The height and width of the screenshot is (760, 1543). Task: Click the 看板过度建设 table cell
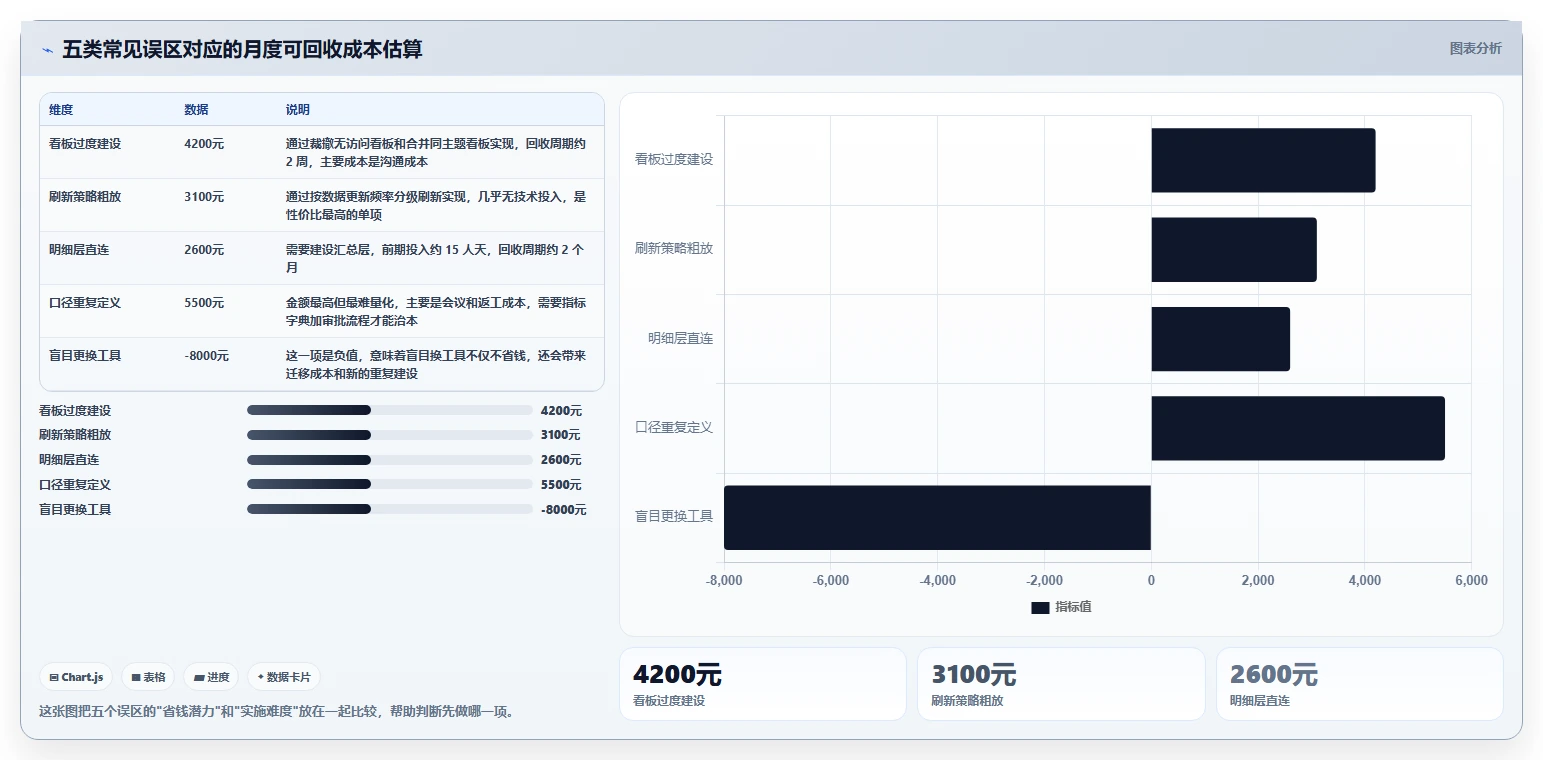pyautogui.click(x=85, y=144)
